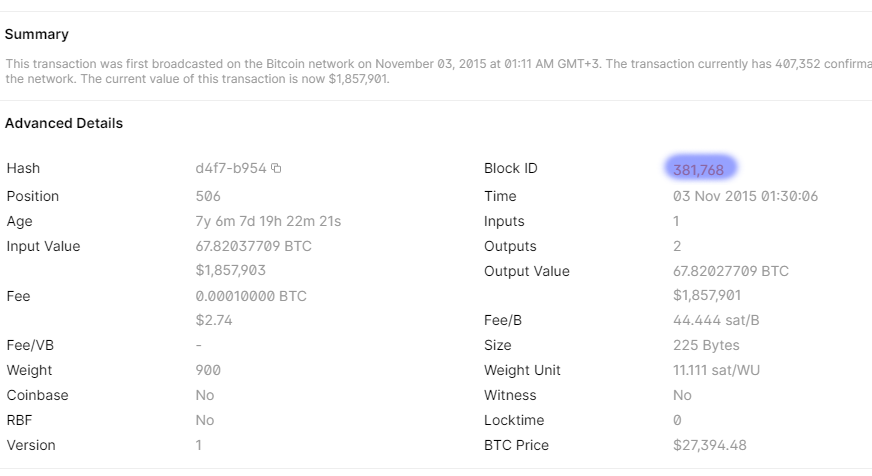This screenshot has width=872, height=476.
Task: Click the input value 67.82037709 BTC
Action: pos(253,246)
